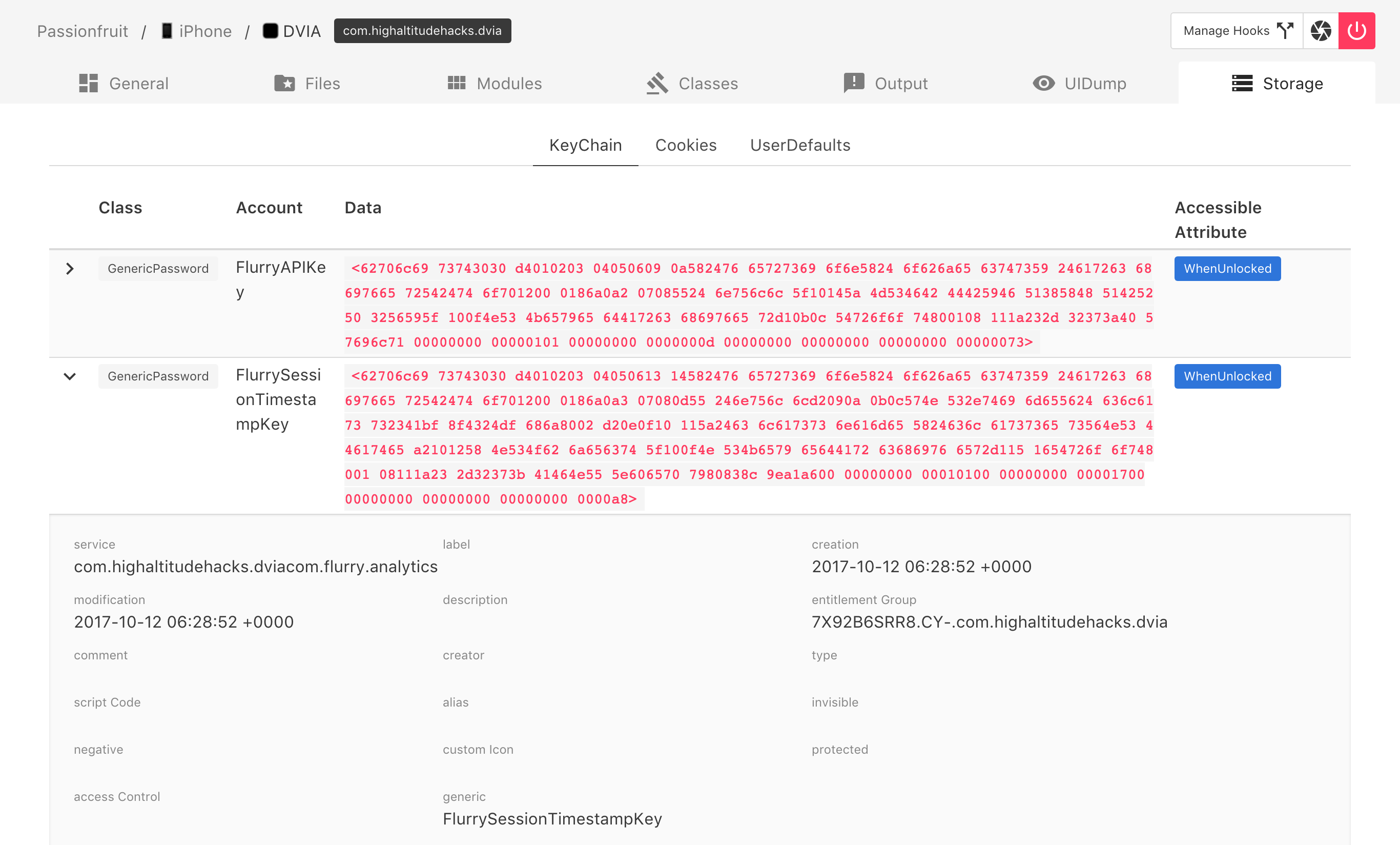
Task: Click the Files folder star icon
Action: (284, 84)
